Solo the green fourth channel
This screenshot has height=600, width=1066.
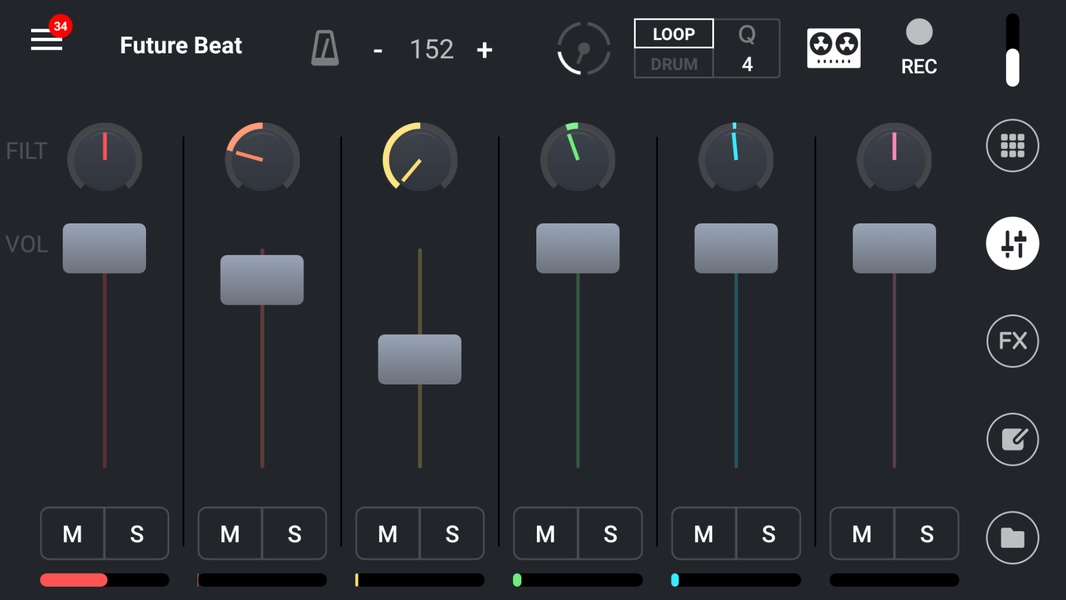tap(610, 534)
